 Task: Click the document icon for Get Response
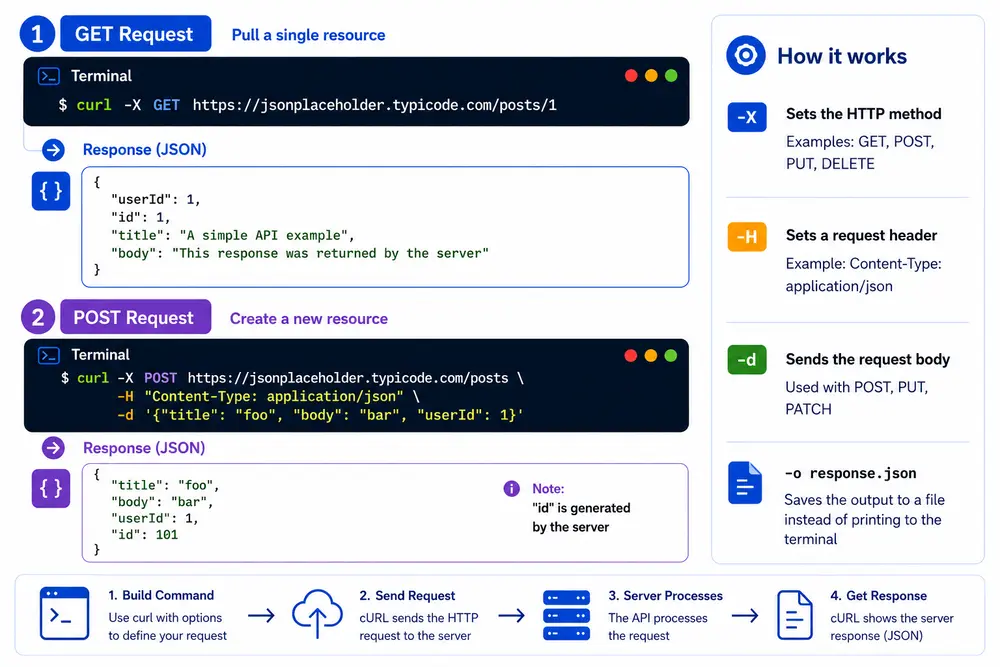pos(795,615)
